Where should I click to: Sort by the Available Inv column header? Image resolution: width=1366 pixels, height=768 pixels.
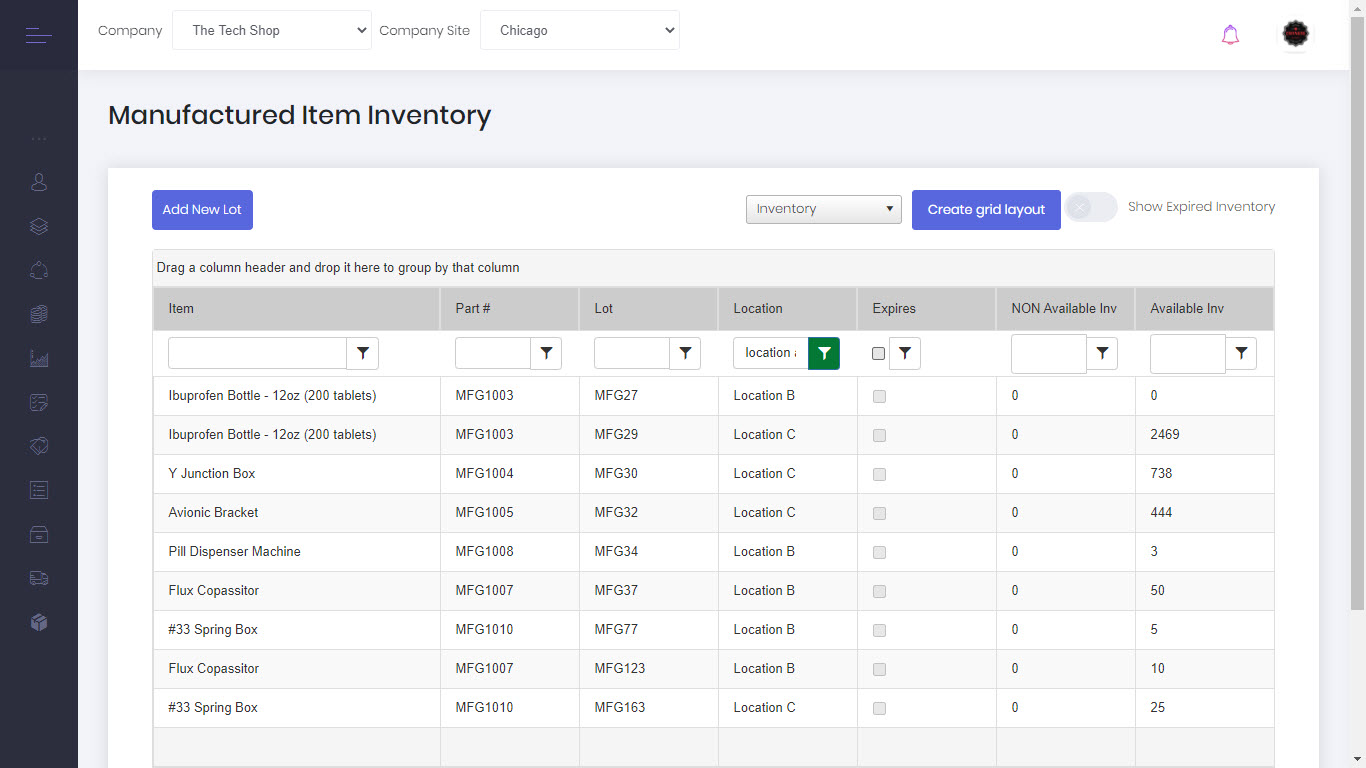pos(1187,308)
